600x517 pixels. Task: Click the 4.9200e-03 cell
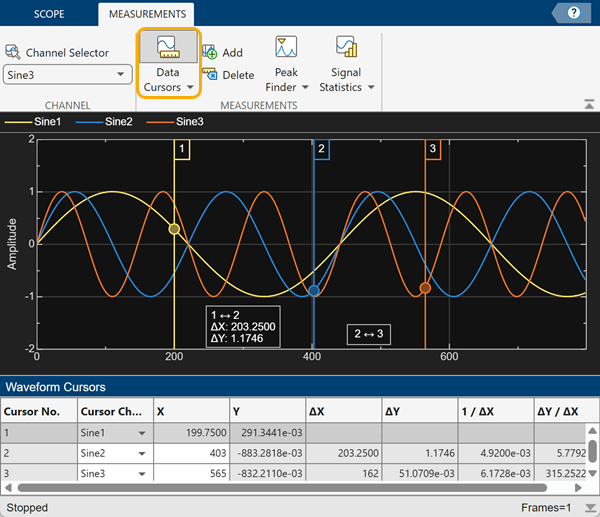pyautogui.click(x=496, y=453)
